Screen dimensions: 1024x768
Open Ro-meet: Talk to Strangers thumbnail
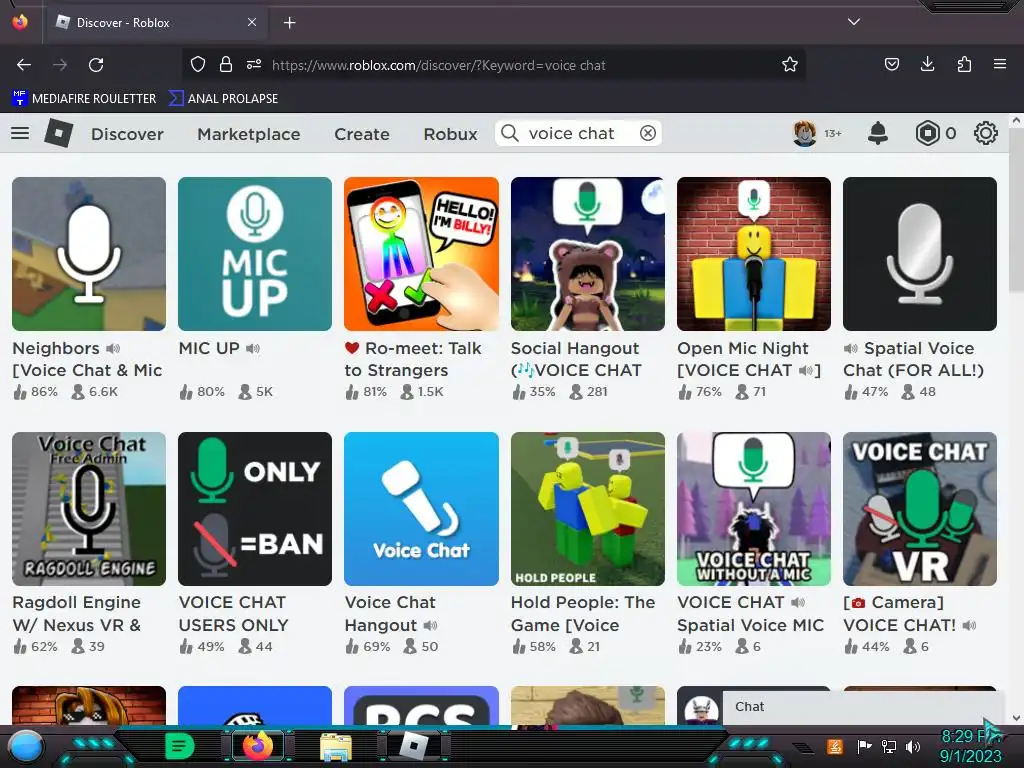click(421, 254)
